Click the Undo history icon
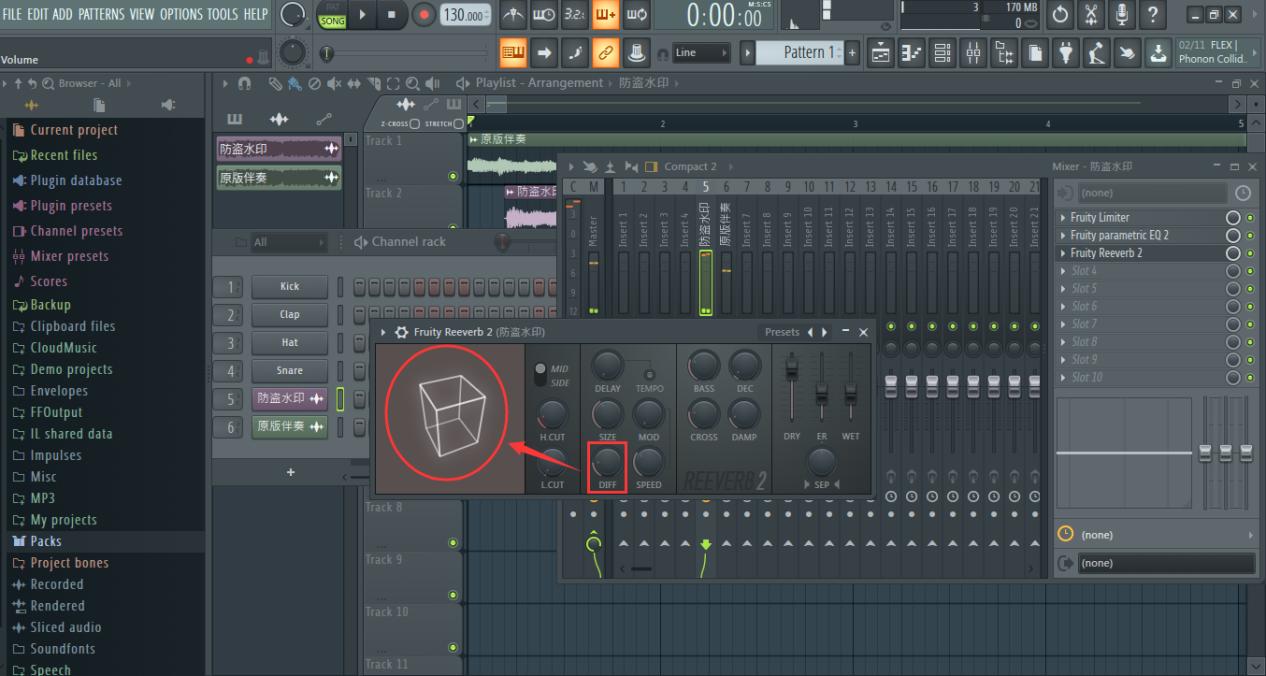 point(1059,14)
